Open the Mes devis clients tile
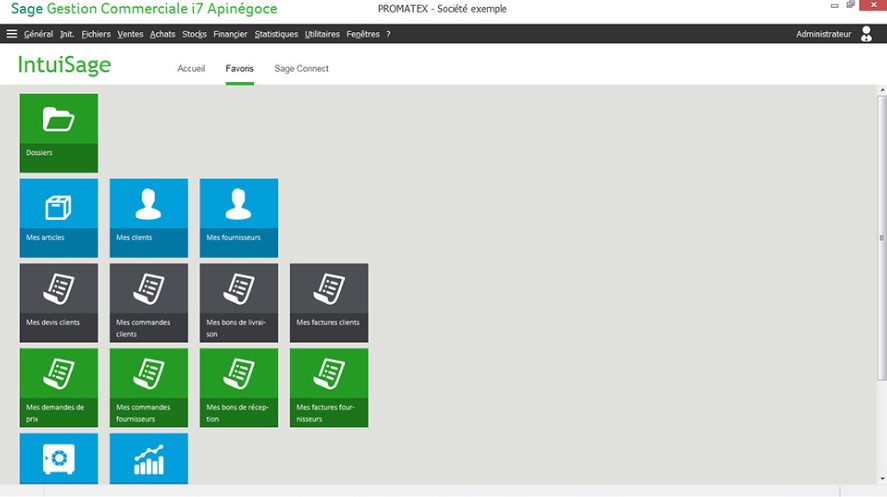The height and width of the screenshot is (497, 887). click(x=59, y=302)
